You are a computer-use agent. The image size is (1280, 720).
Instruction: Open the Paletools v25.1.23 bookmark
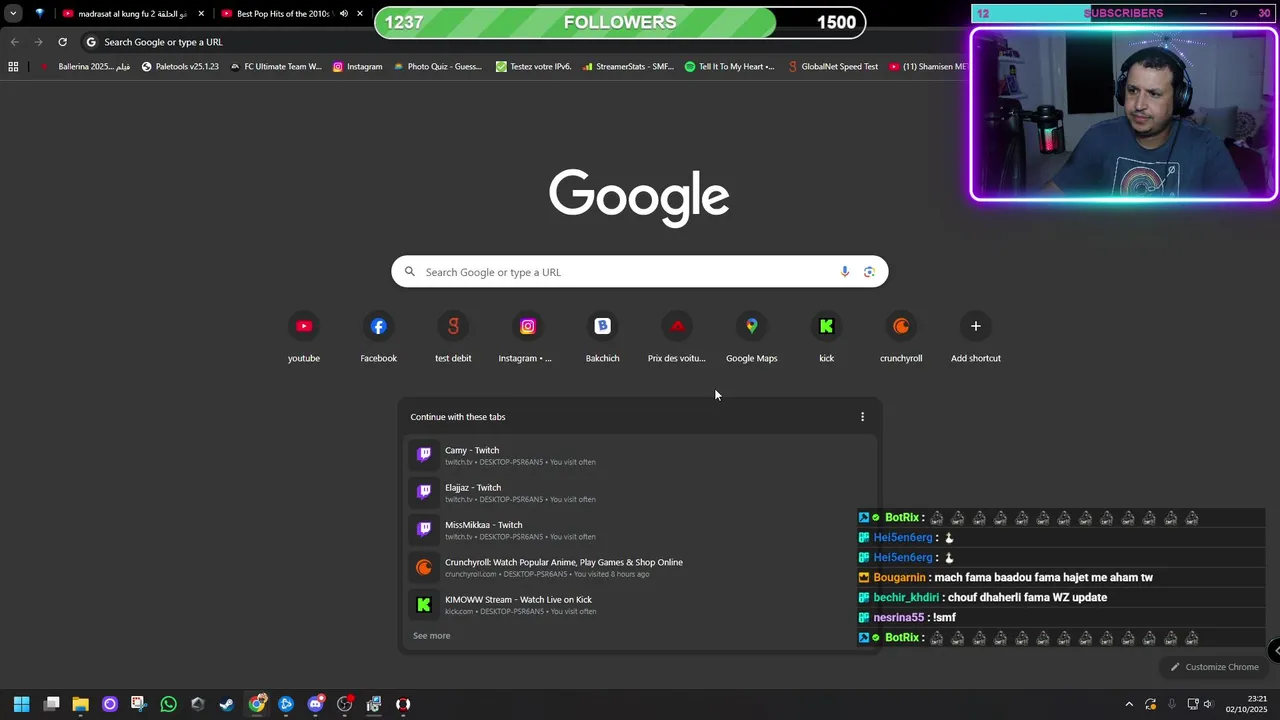tap(180, 67)
